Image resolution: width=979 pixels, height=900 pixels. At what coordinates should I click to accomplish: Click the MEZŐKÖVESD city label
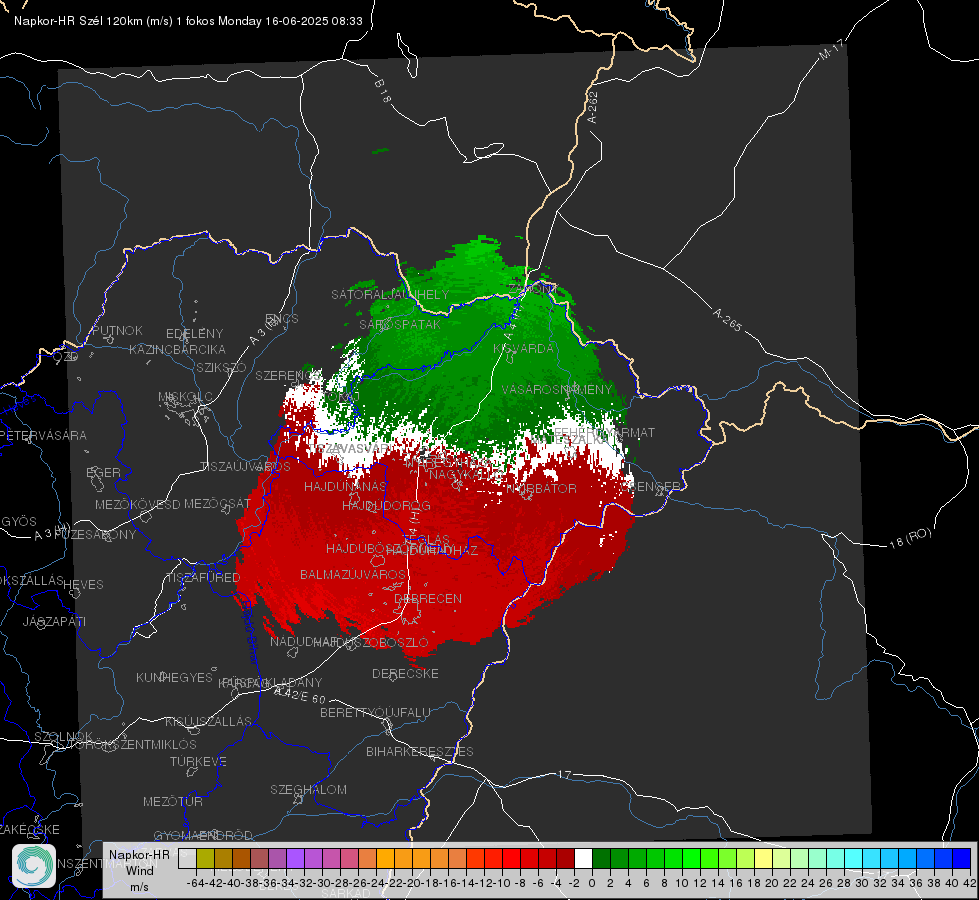tap(137, 504)
